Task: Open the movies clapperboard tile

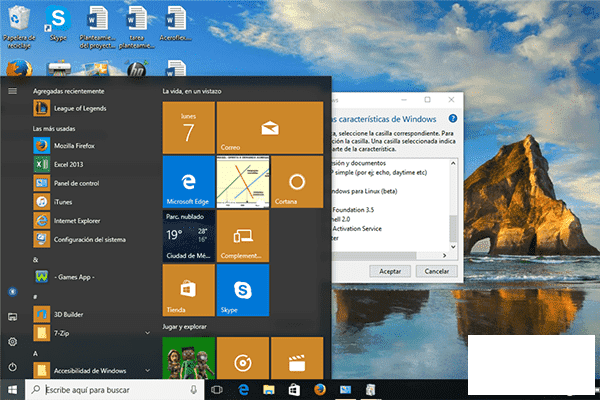Action: point(297,358)
